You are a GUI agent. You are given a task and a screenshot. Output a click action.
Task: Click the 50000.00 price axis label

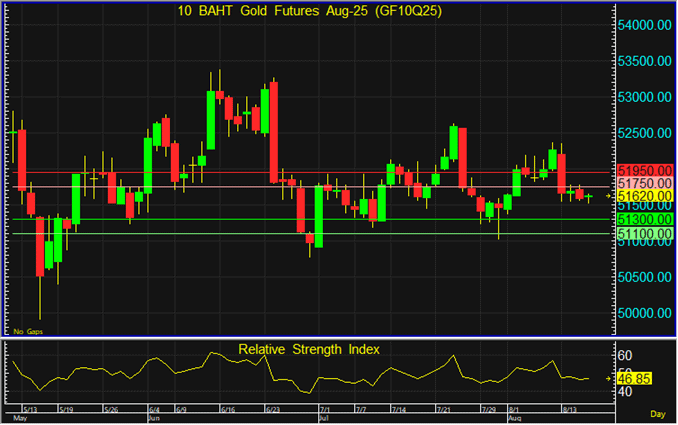pos(643,312)
